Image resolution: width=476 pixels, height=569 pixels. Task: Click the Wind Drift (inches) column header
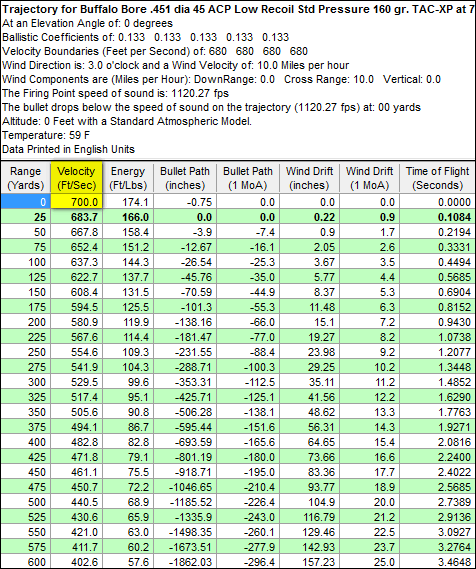309,178
